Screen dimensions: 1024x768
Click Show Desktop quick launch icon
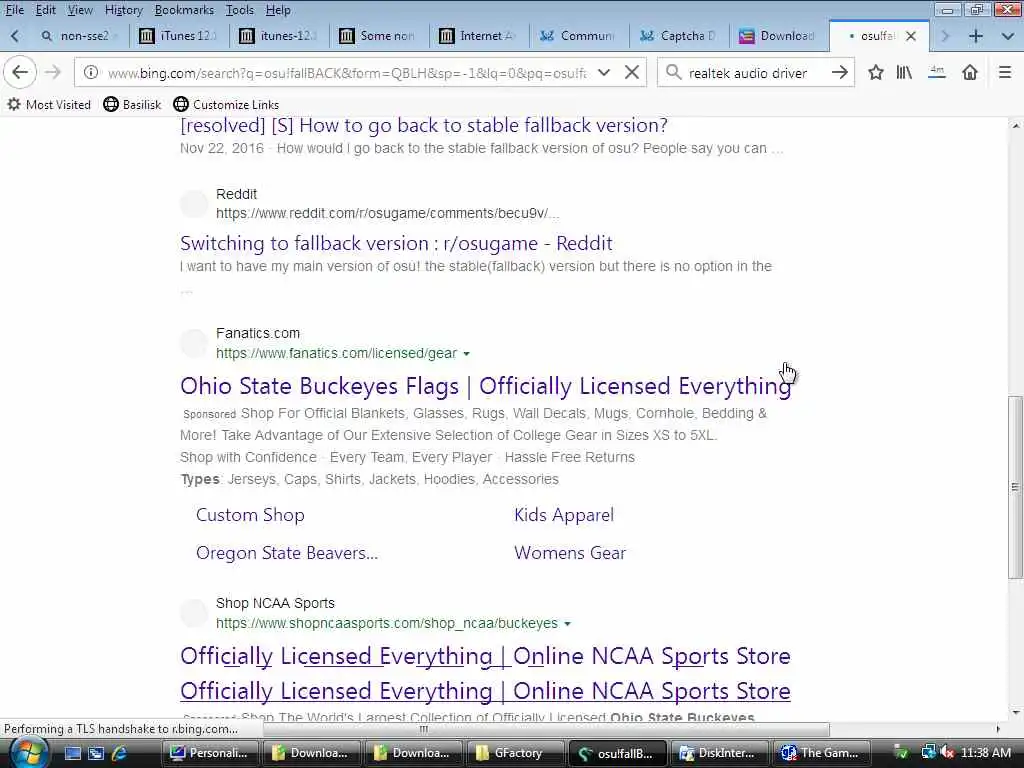point(72,753)
